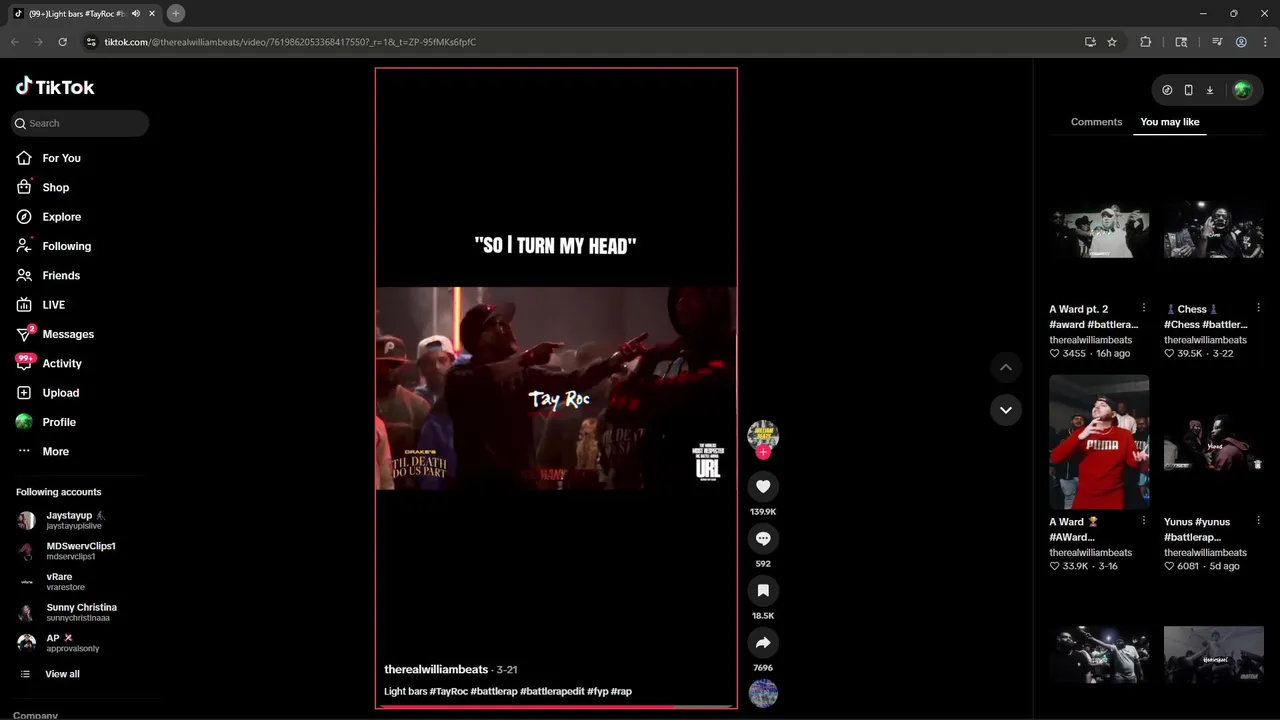1280x720 pixels.
Task: Share the video with arrow icon
Action: click(763, 642)
